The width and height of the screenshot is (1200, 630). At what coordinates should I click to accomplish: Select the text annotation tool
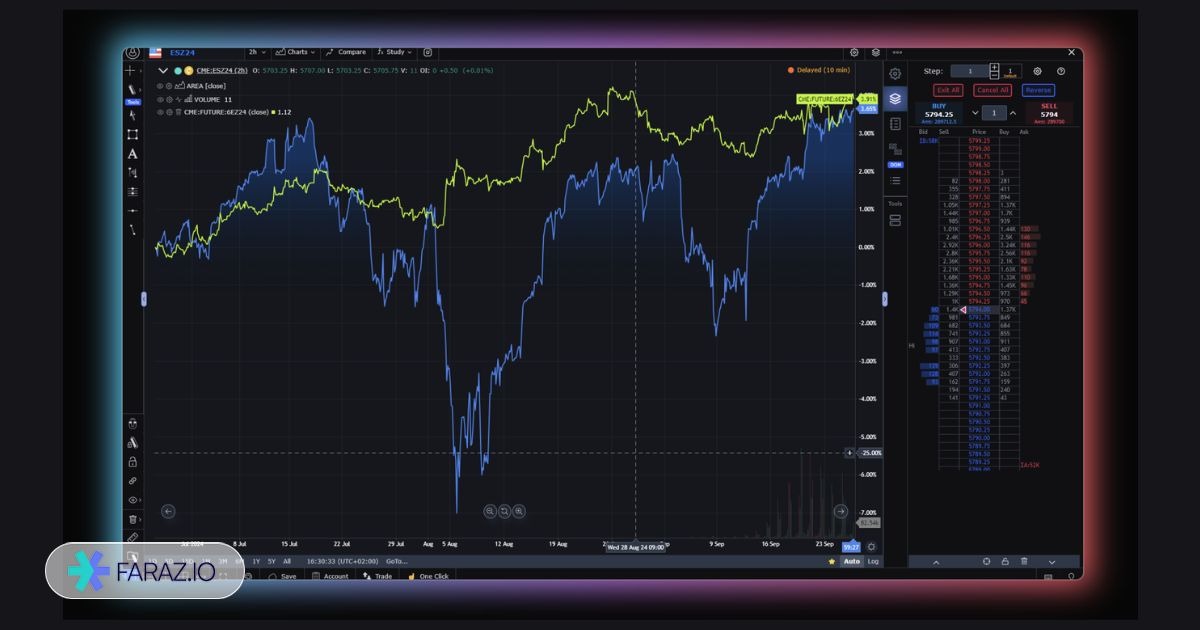coord(132,154)
